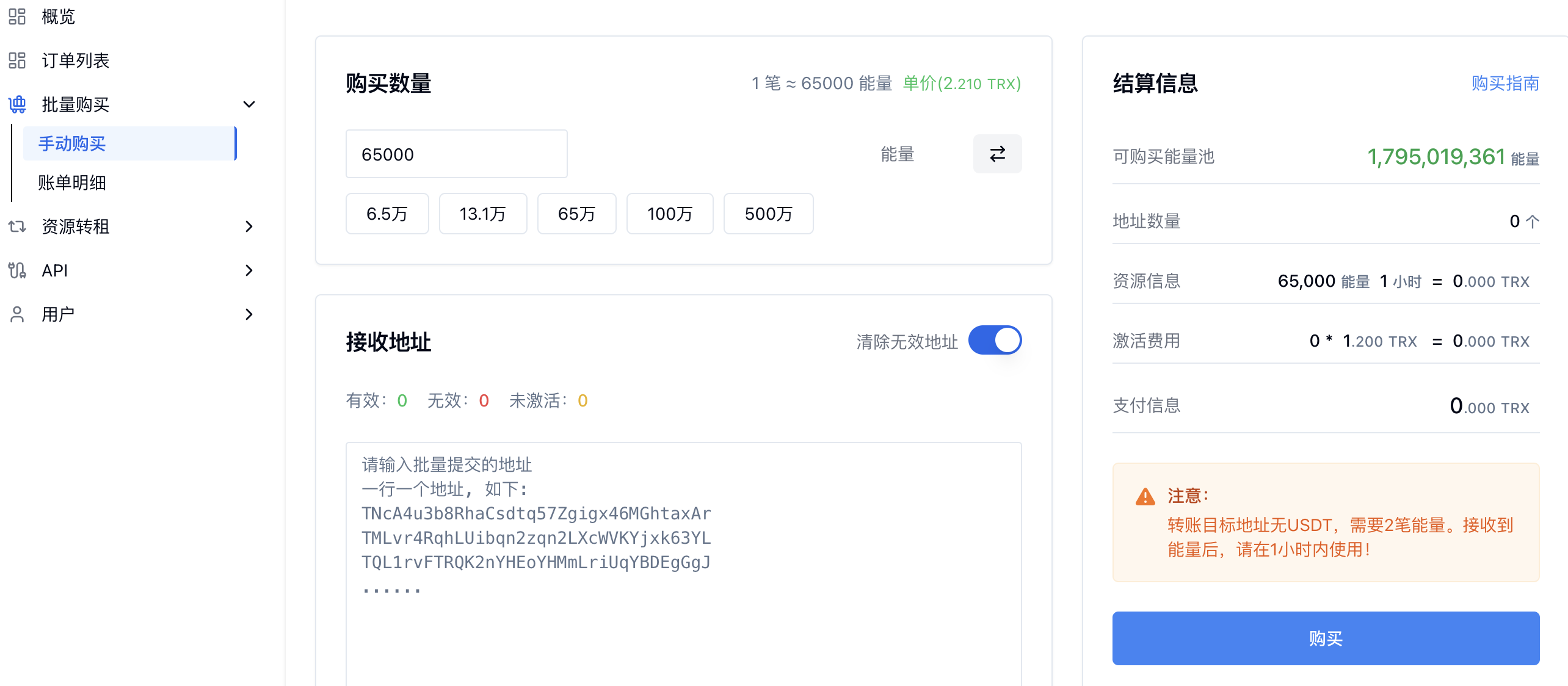The width and height of the screenshot is (1568, 686).
Task: Expand the 用户 submenu arrow
Action: click(x=249, y=314)
